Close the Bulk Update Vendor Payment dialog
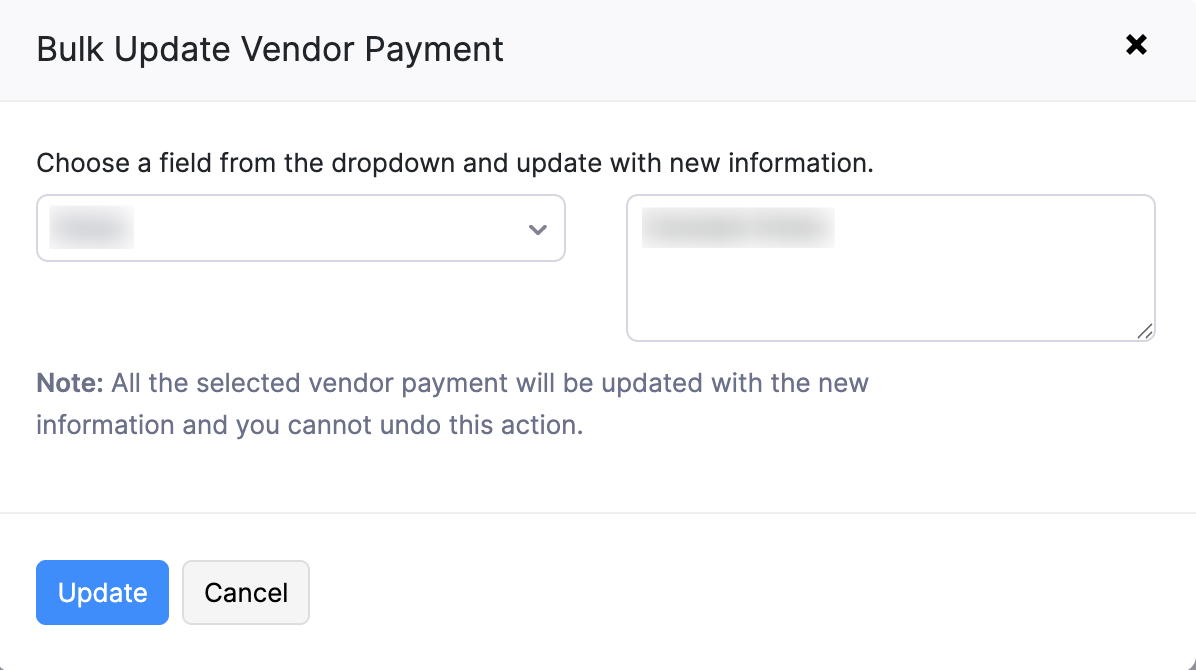This screenshot has width=1196, height=670. pos(1136,45)
